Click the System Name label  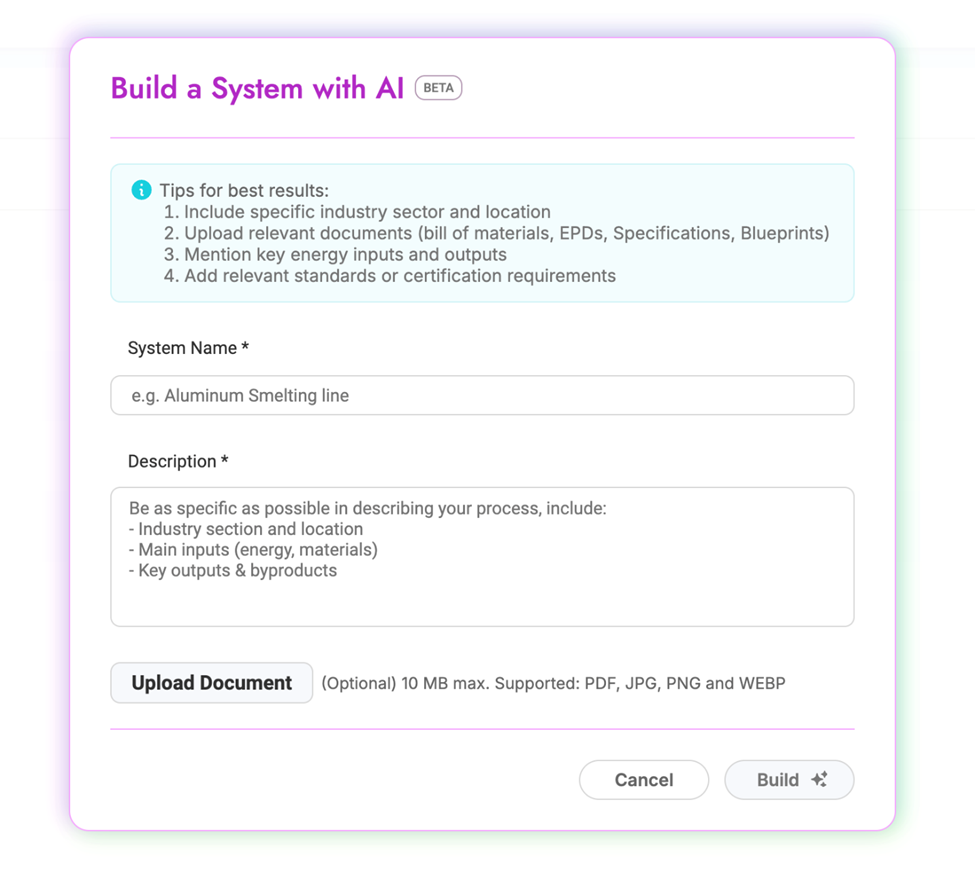[x=188, y=348]
